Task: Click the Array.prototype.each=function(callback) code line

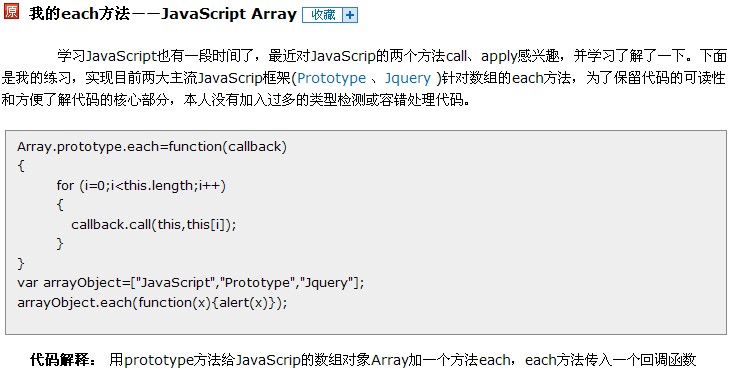Action: [152, 147]
